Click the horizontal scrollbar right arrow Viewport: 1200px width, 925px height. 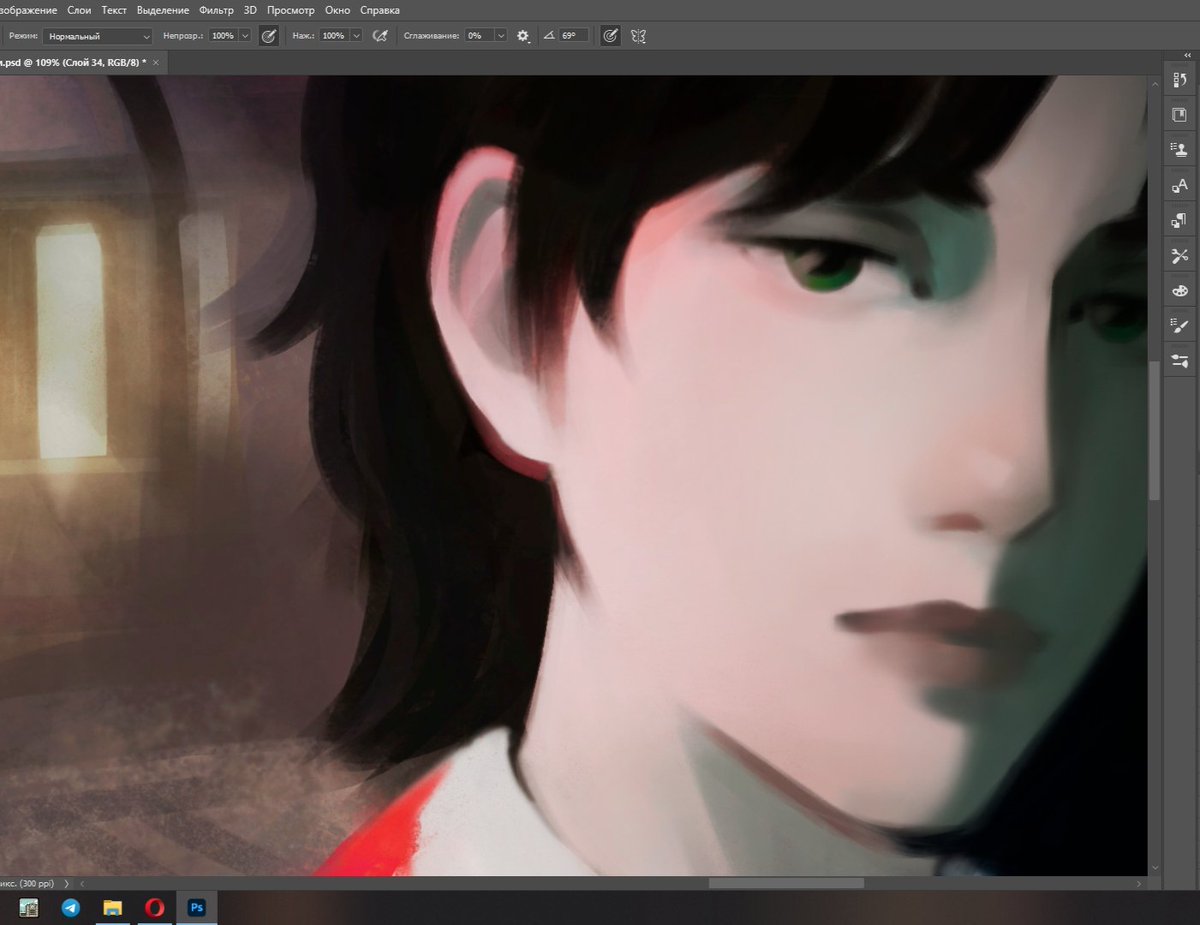1140,884
